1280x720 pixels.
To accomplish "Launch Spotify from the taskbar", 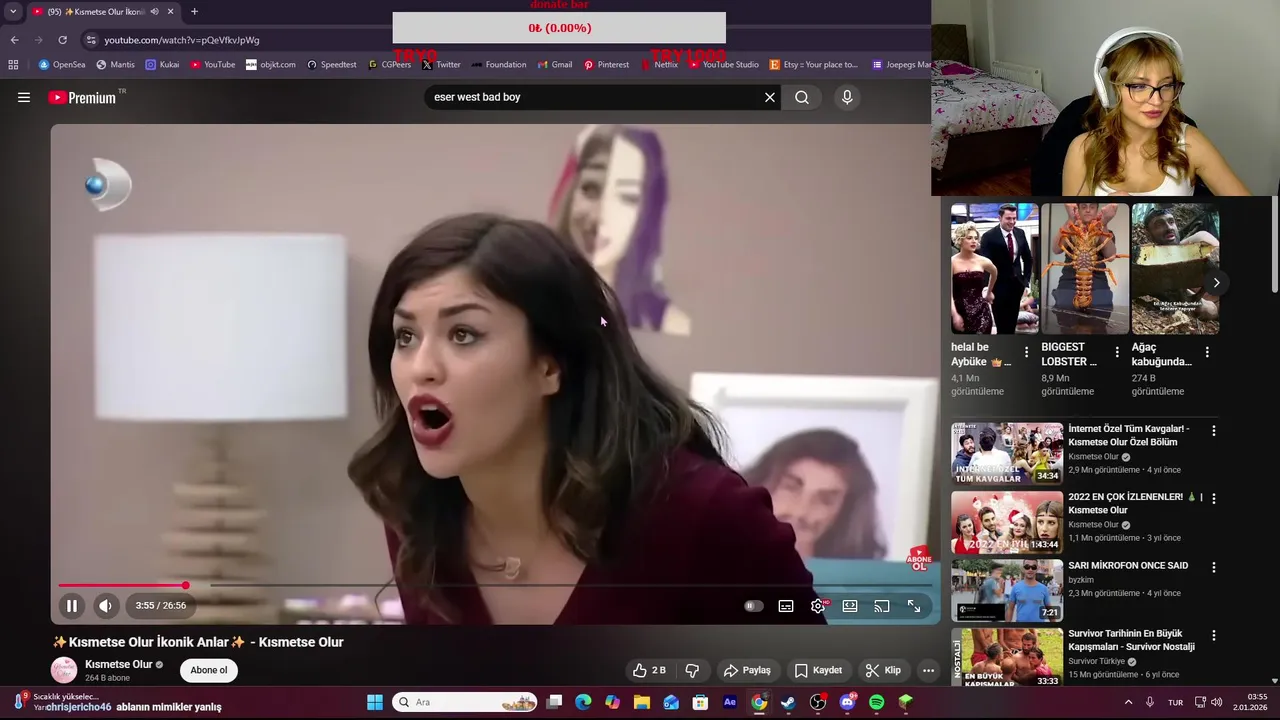I will coord(877,702).
